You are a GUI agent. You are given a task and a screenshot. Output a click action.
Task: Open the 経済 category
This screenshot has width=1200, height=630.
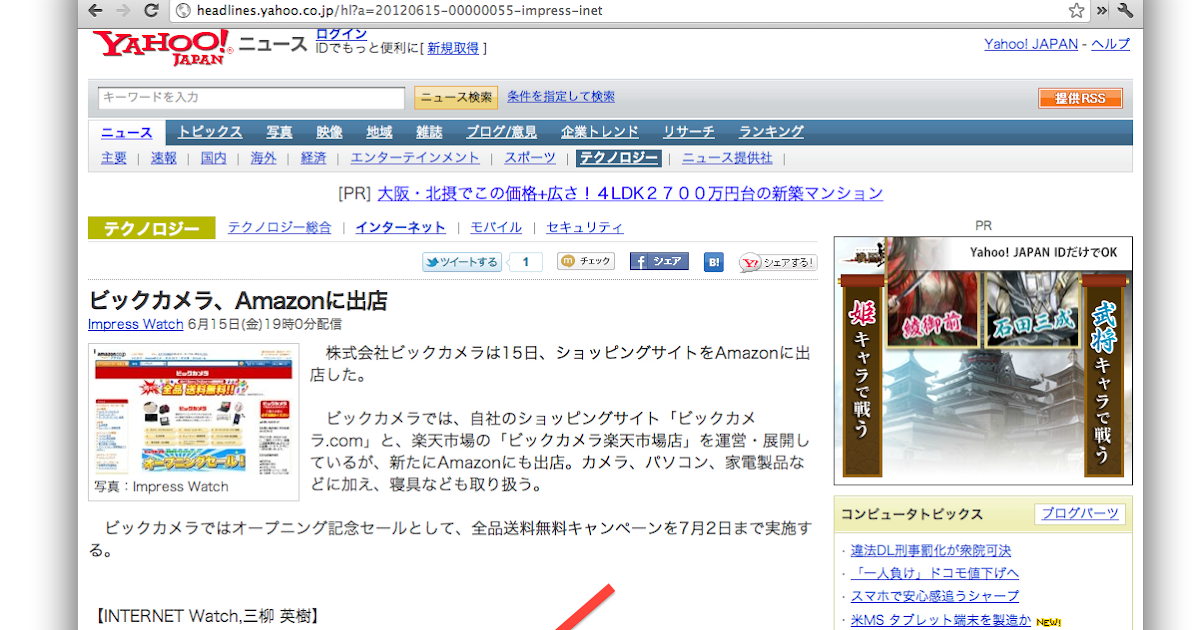[314, 158]
